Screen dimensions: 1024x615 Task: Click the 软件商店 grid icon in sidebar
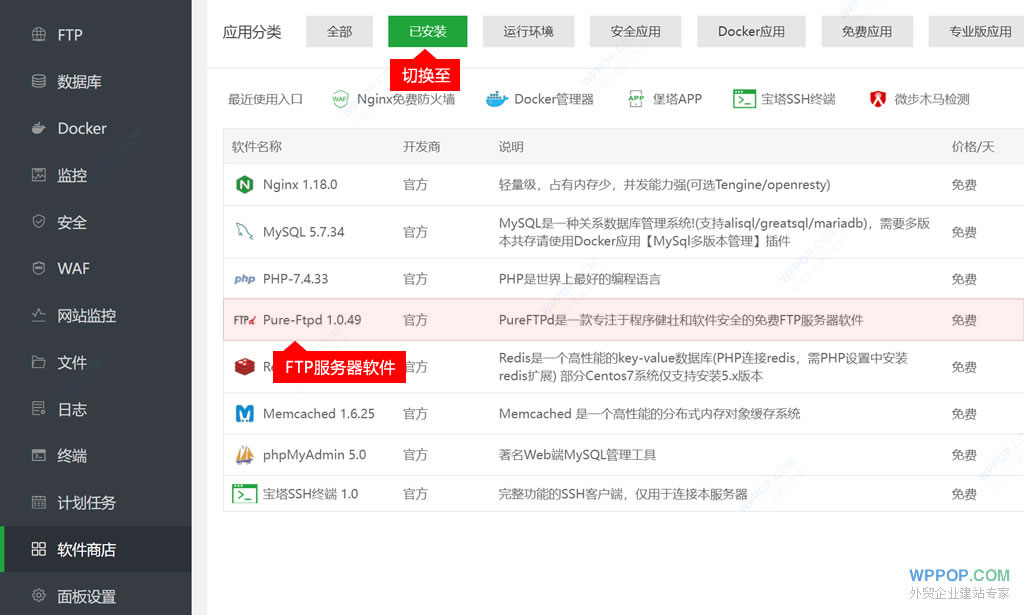point(39,549)
